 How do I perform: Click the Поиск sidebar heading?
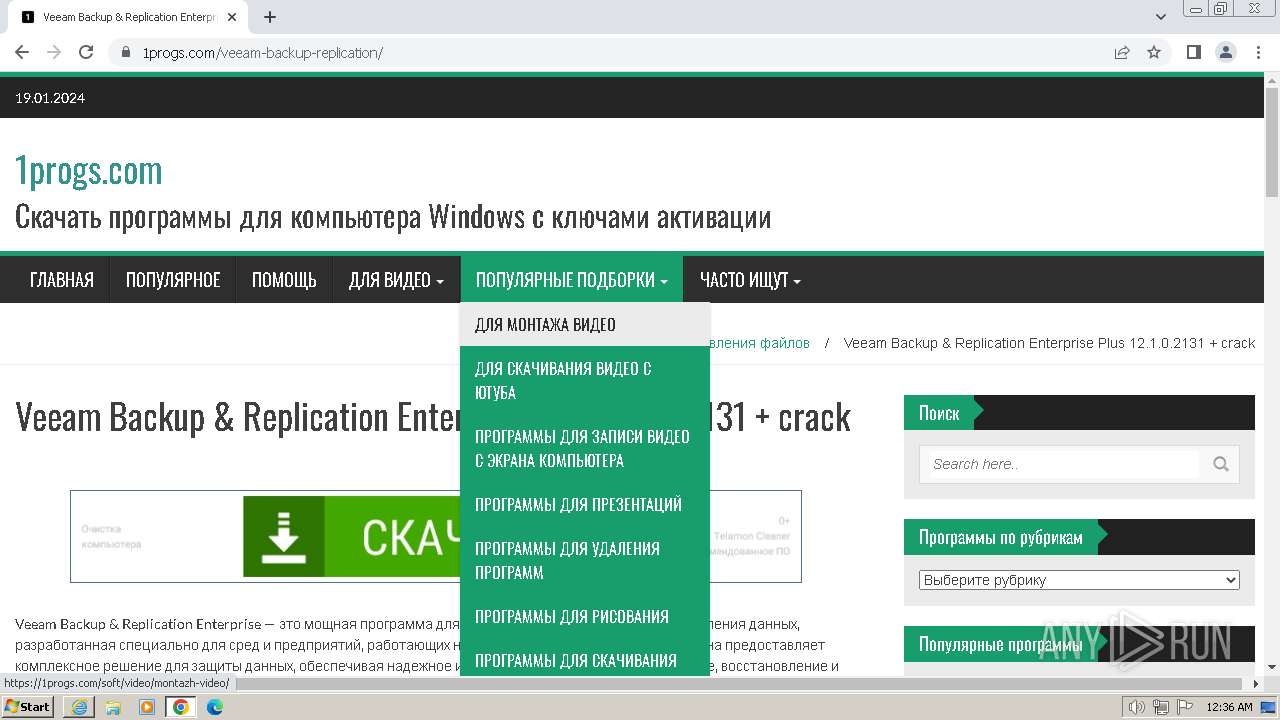coord(939,413)
